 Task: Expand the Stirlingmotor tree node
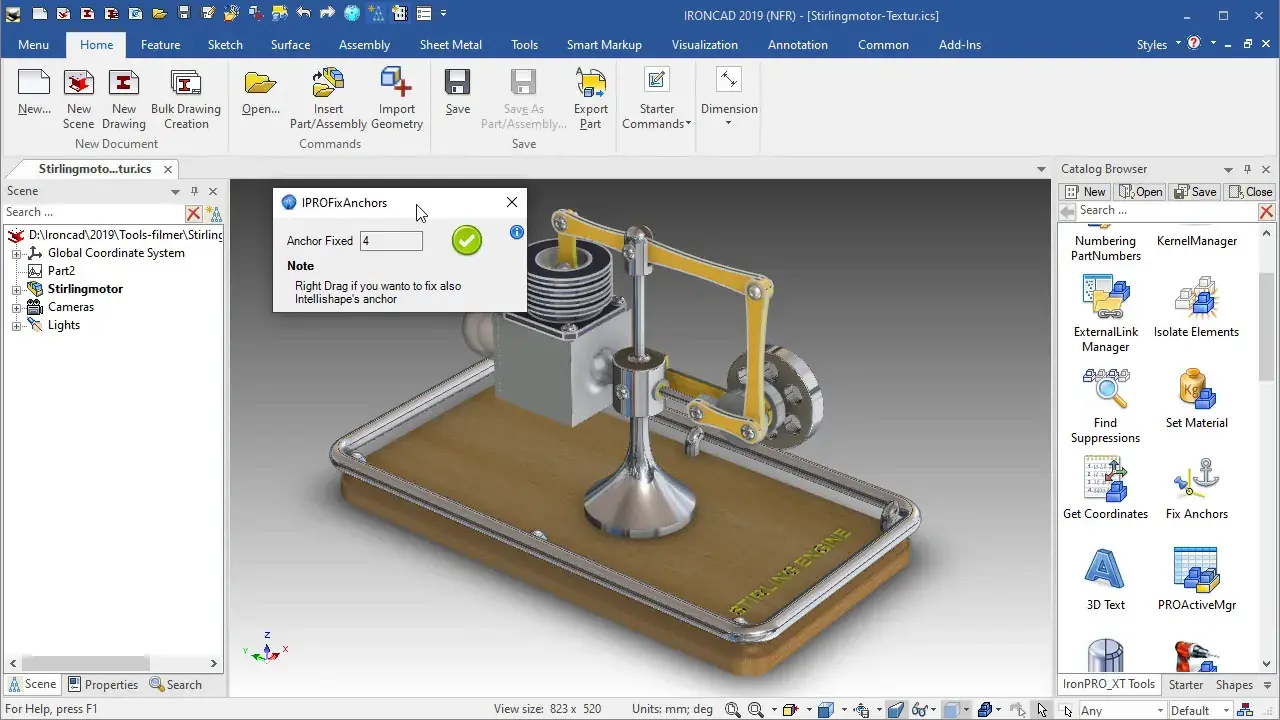(x=16, y=290)
